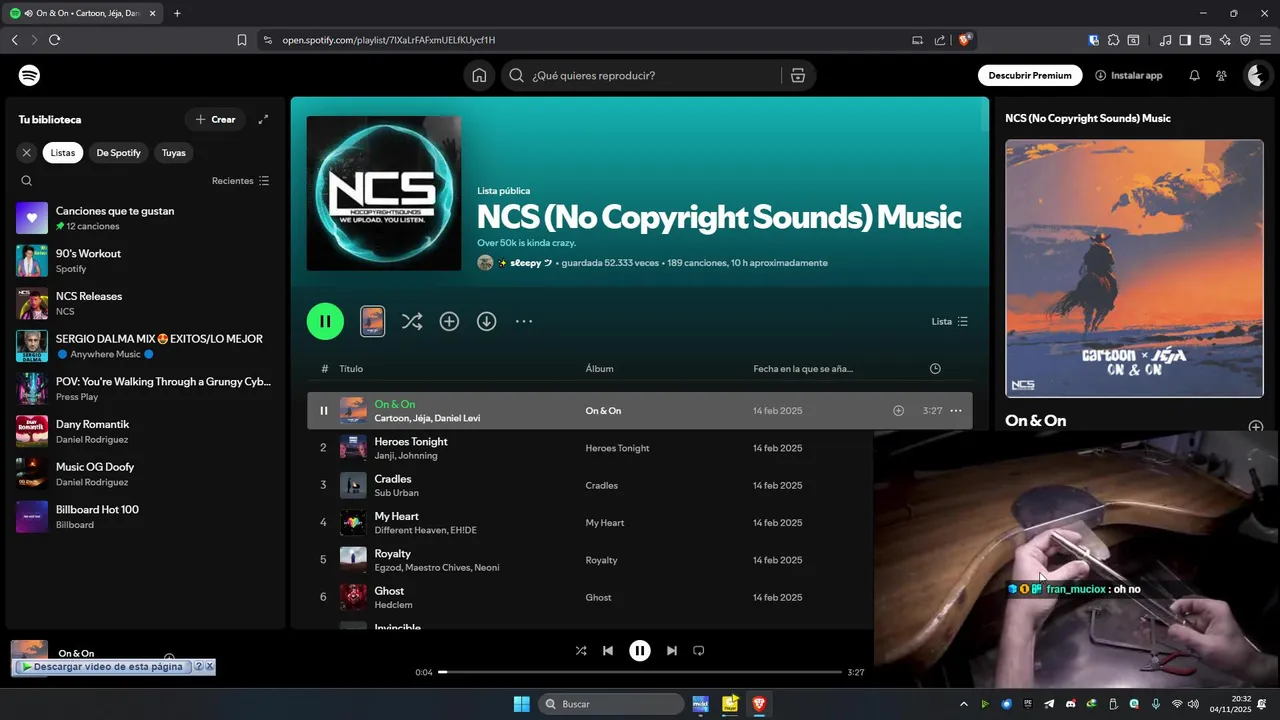Viewport: 1280px width, 720px height.
Task: Seek on the playback progress bar
Action: 640,672
